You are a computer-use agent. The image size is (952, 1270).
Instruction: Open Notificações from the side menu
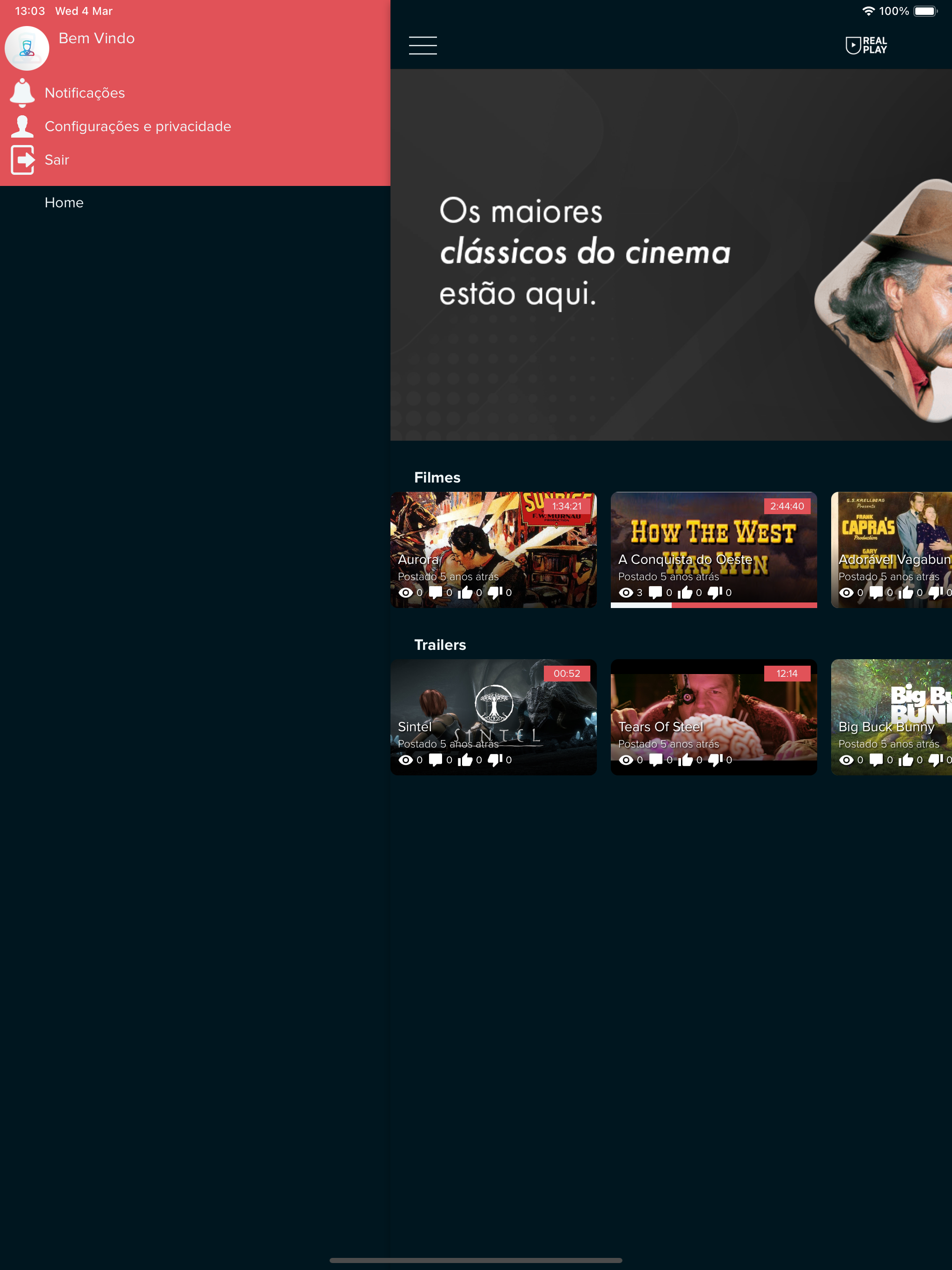pos(85,93)
